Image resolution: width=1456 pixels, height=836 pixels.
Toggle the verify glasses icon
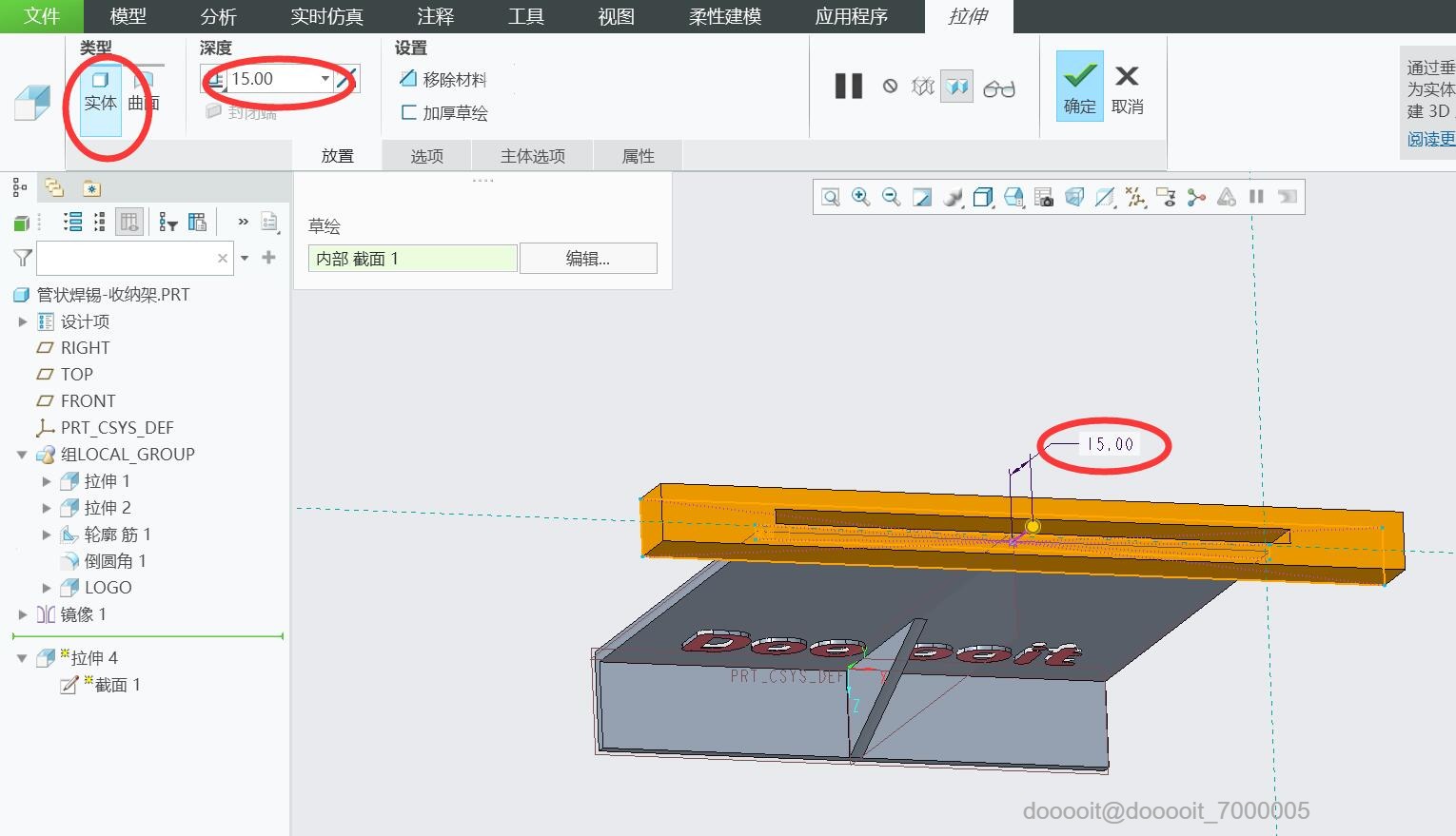[999, 88]
